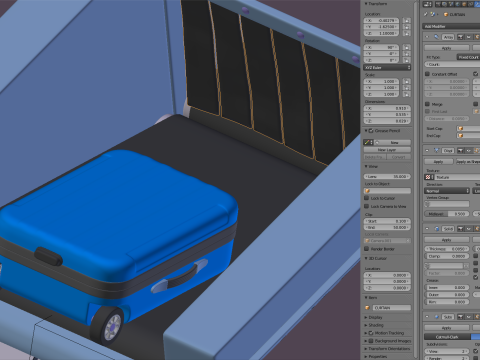Switch to the Render Layers properties tab

tap(444, 4)
